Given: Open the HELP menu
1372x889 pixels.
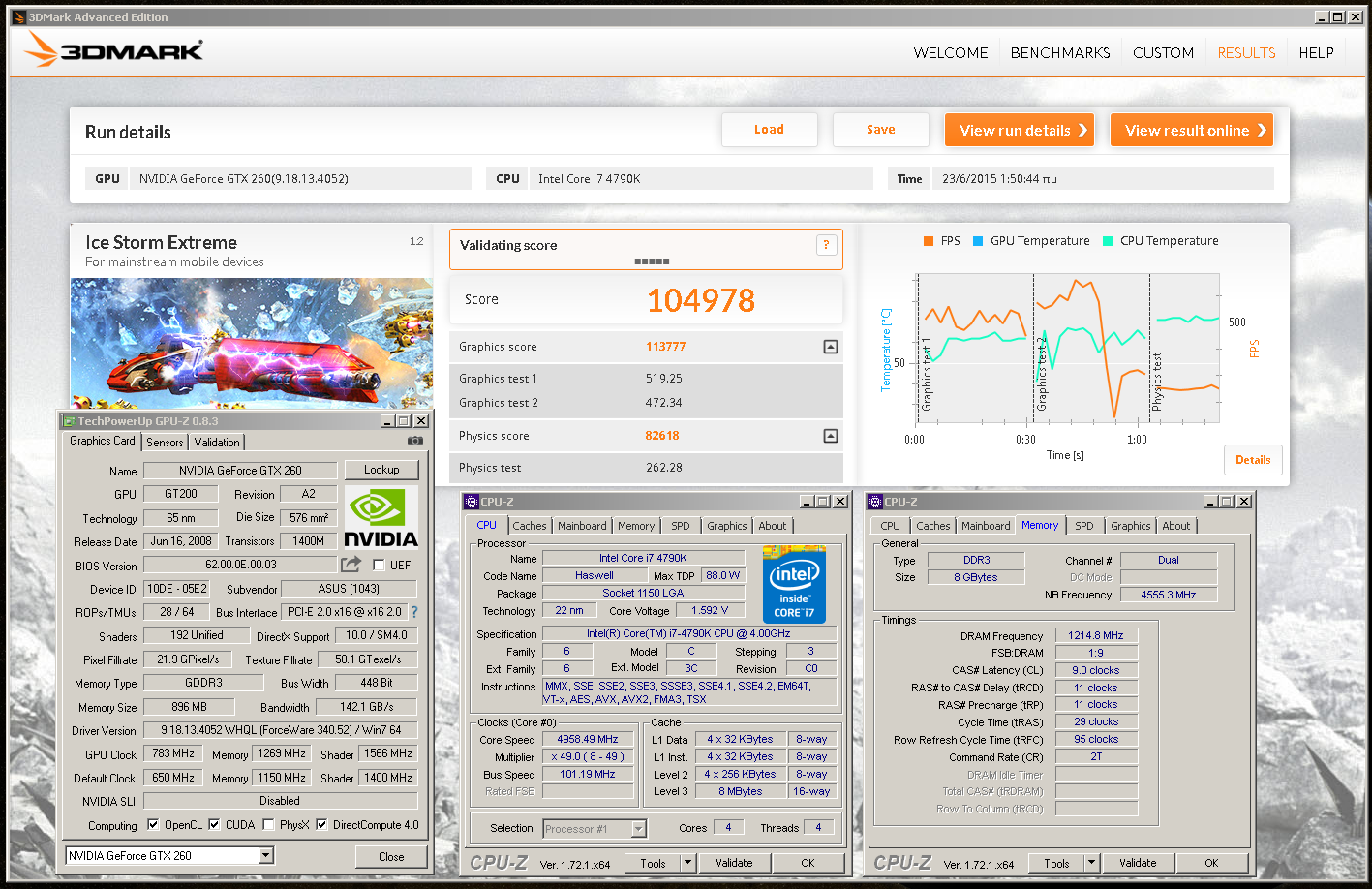Looking at the screenshot, I should pos(1316,53).
